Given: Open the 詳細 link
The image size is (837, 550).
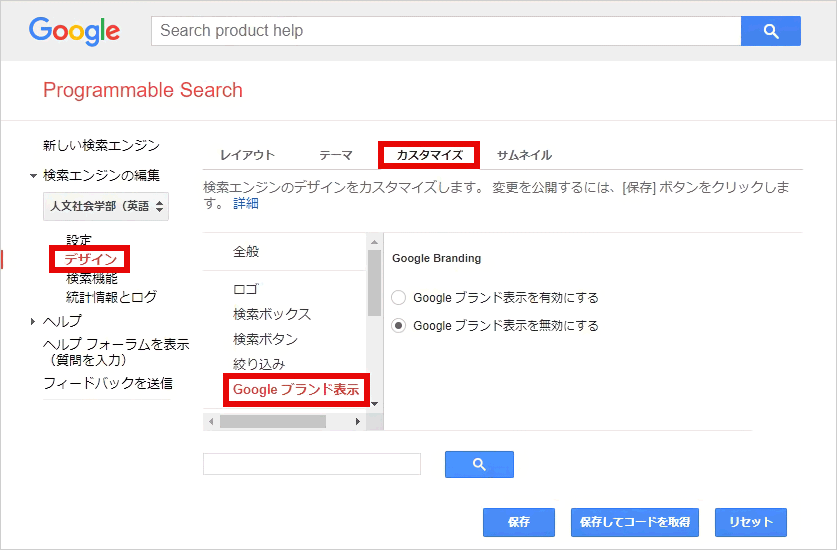Looking at the screenshot, I should [246, 203].
